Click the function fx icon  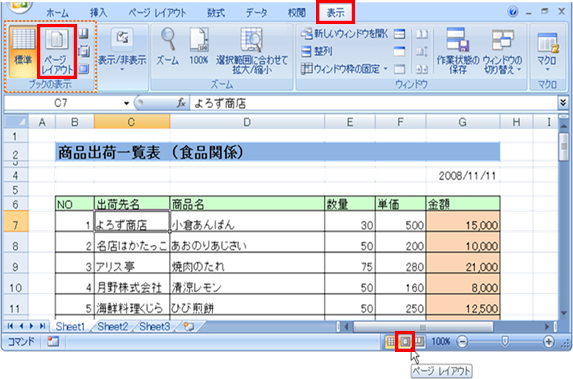[181, 103]
